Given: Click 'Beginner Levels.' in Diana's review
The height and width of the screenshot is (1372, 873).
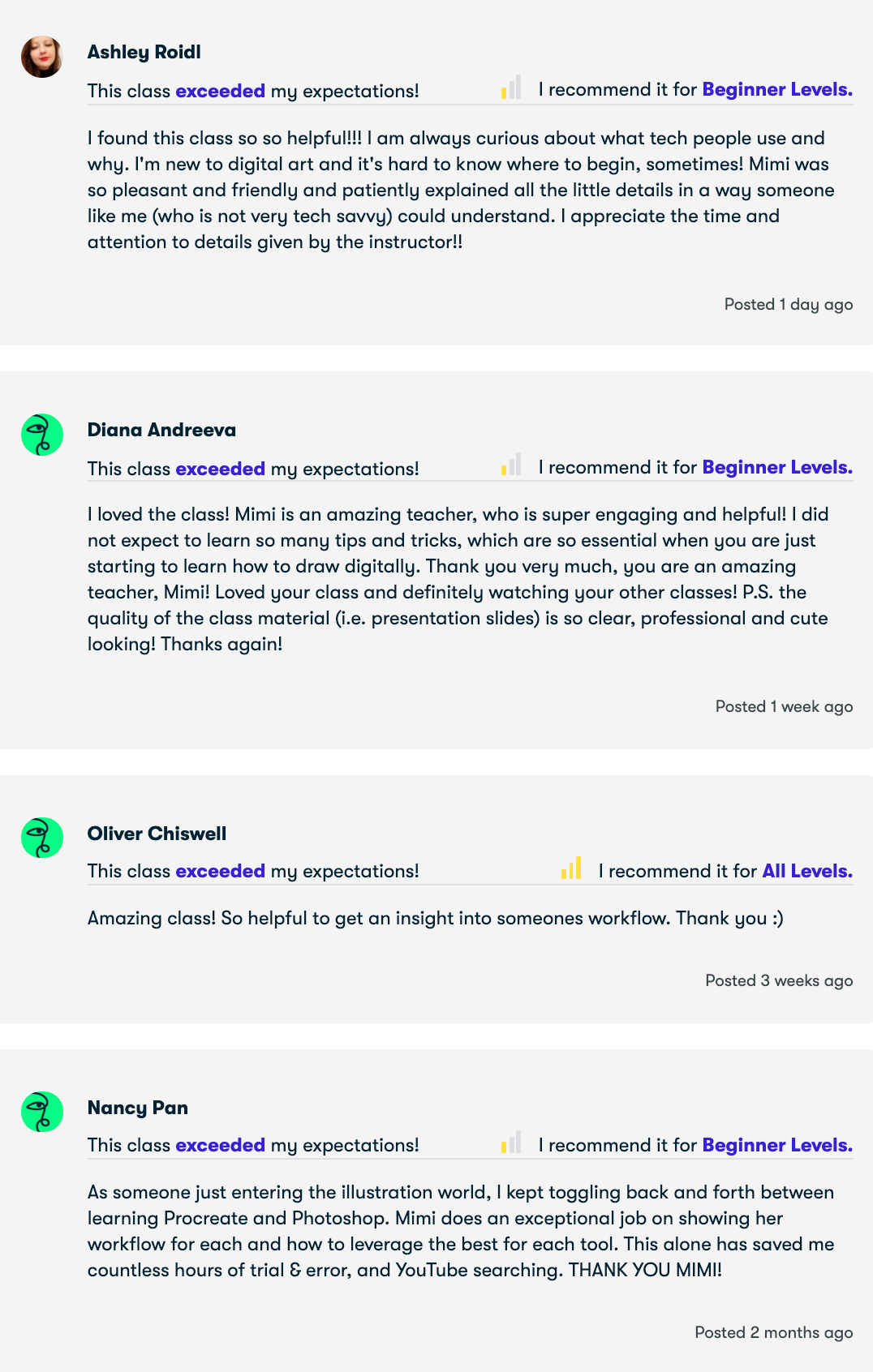Looking at the screenshot, I should click(x=777, y=467).
